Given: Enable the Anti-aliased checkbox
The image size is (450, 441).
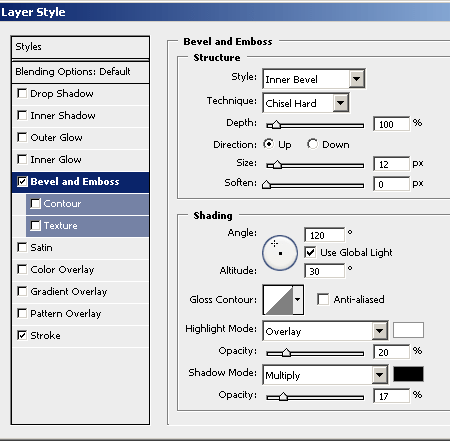Looking at the screenshot, I should (323, 299).
